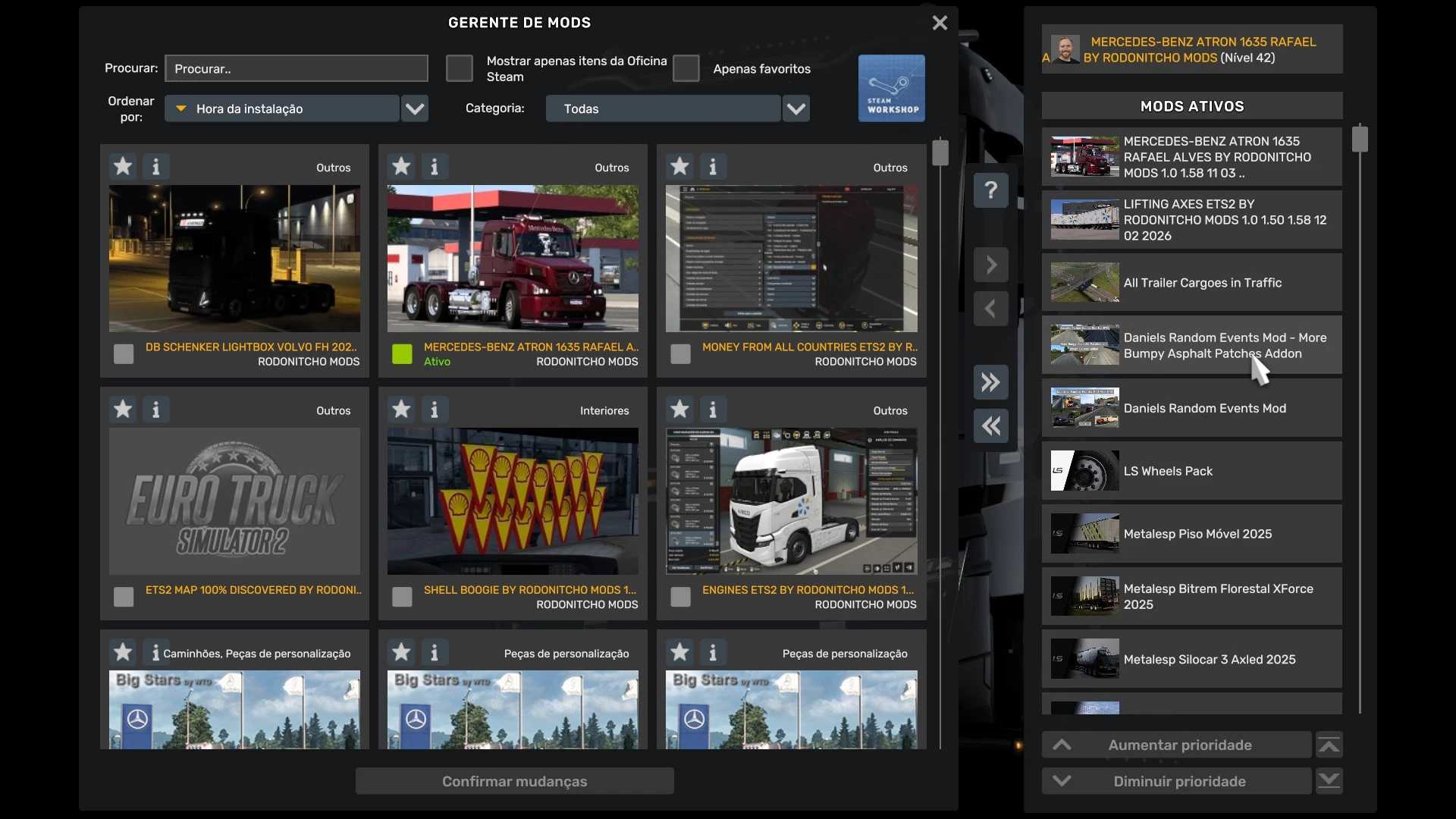Toggle the active Mercedes-Benz Atron mod checkbox

[402, 354]
